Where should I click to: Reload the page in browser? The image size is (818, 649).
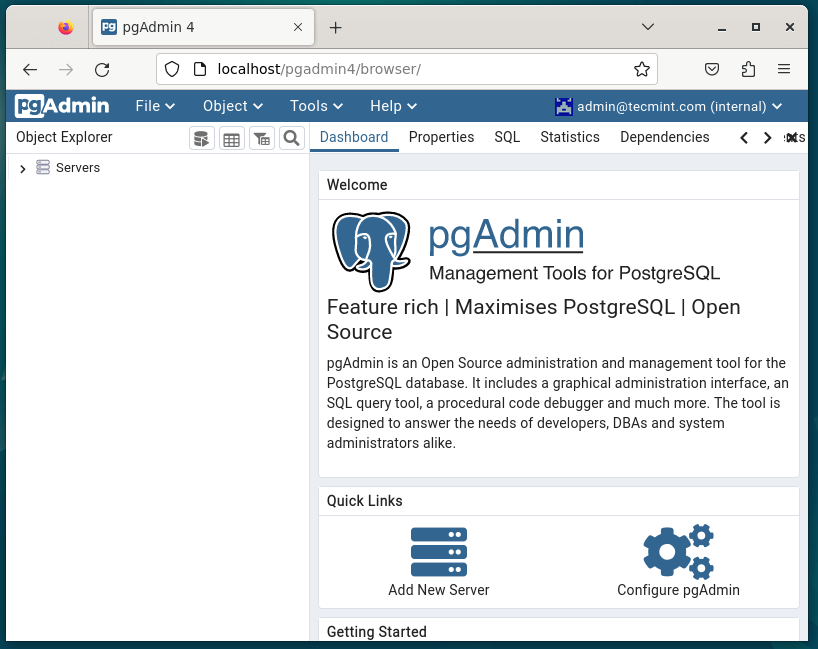point(102,69)
